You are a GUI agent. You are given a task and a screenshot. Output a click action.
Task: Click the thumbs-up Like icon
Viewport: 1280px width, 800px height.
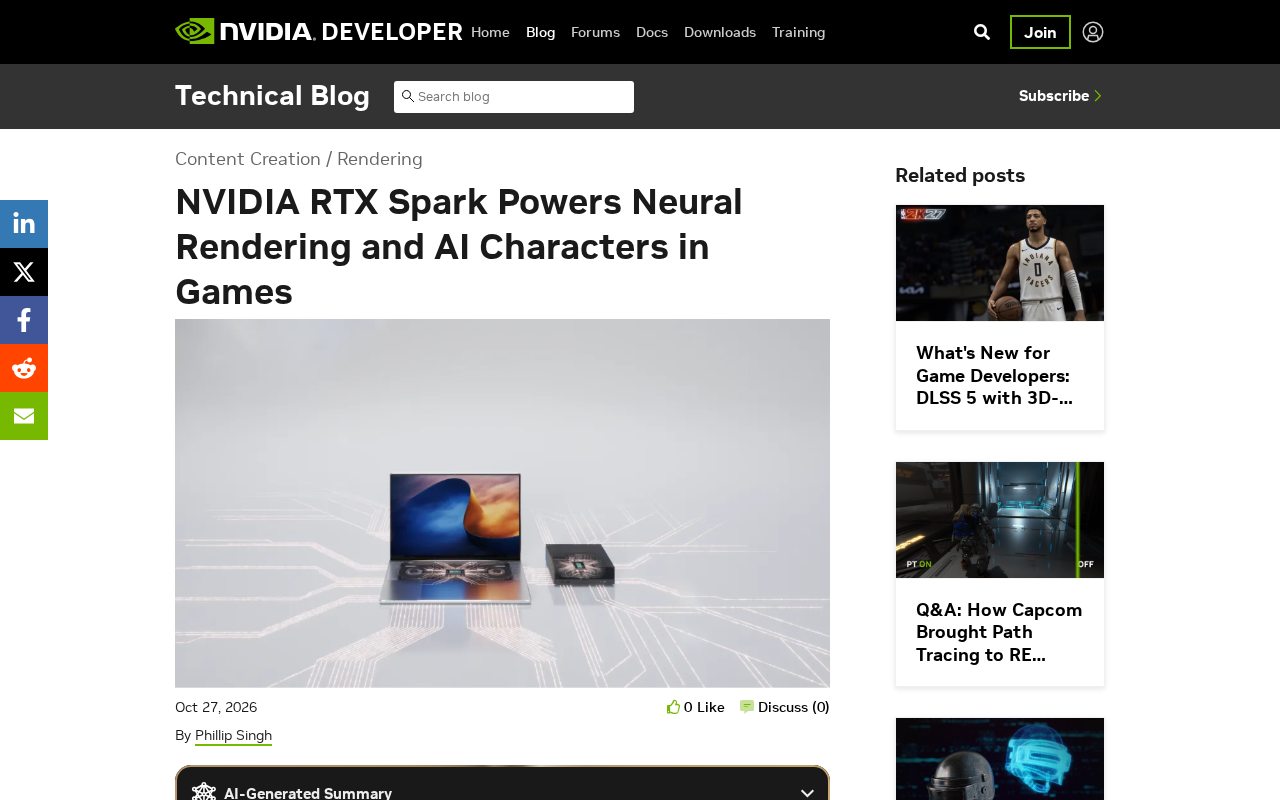674,707
